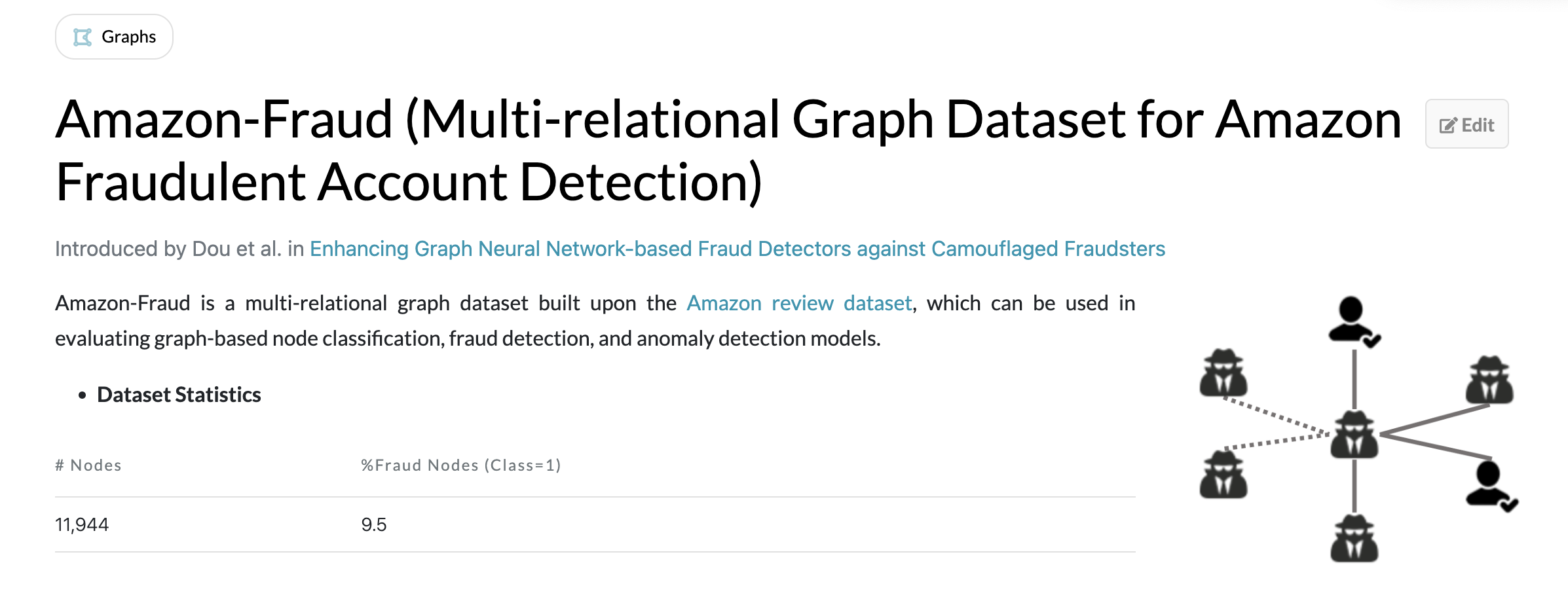Select the 11,944 nodes table cell
This screenshot has width=1568, height=601.
coord(82,524)
